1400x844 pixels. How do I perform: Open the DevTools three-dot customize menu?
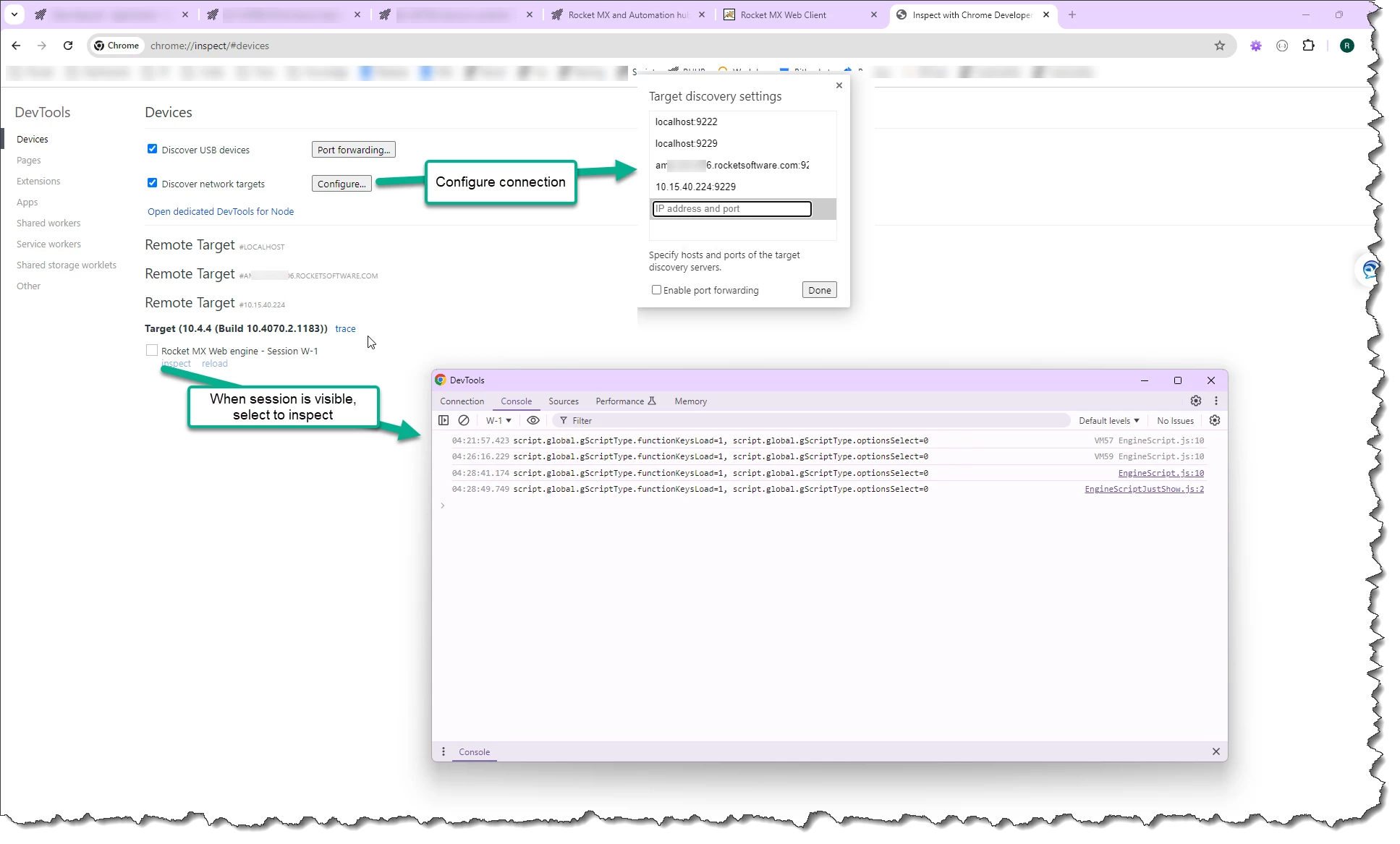coord(1216,401)
